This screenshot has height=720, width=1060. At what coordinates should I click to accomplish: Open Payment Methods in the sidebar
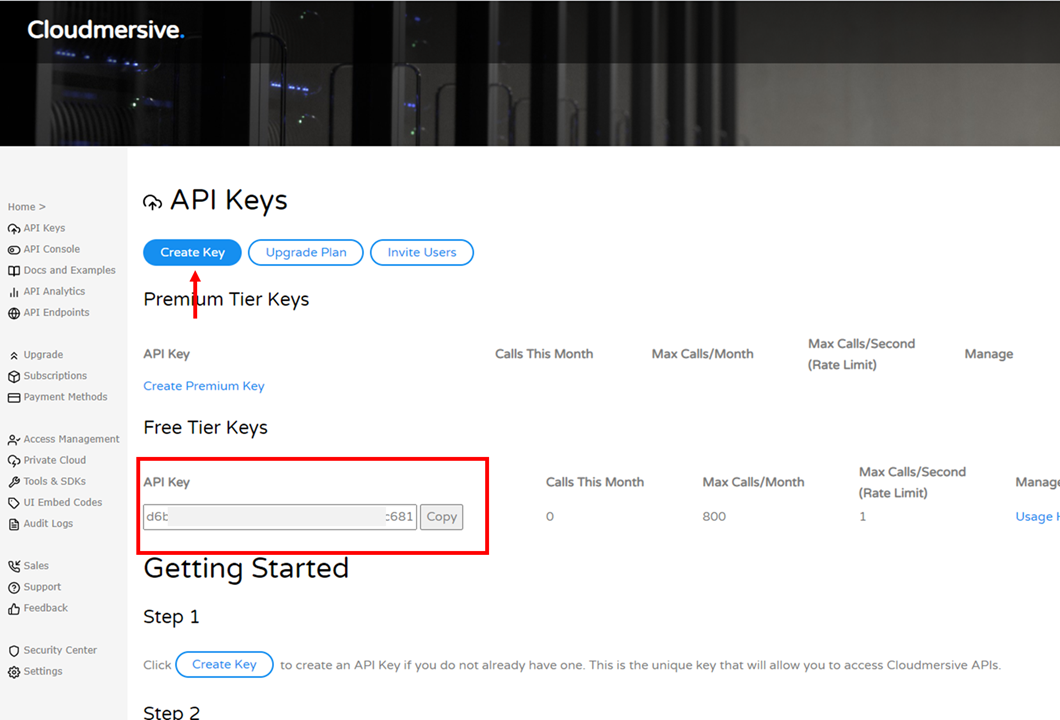click(66, 397)
